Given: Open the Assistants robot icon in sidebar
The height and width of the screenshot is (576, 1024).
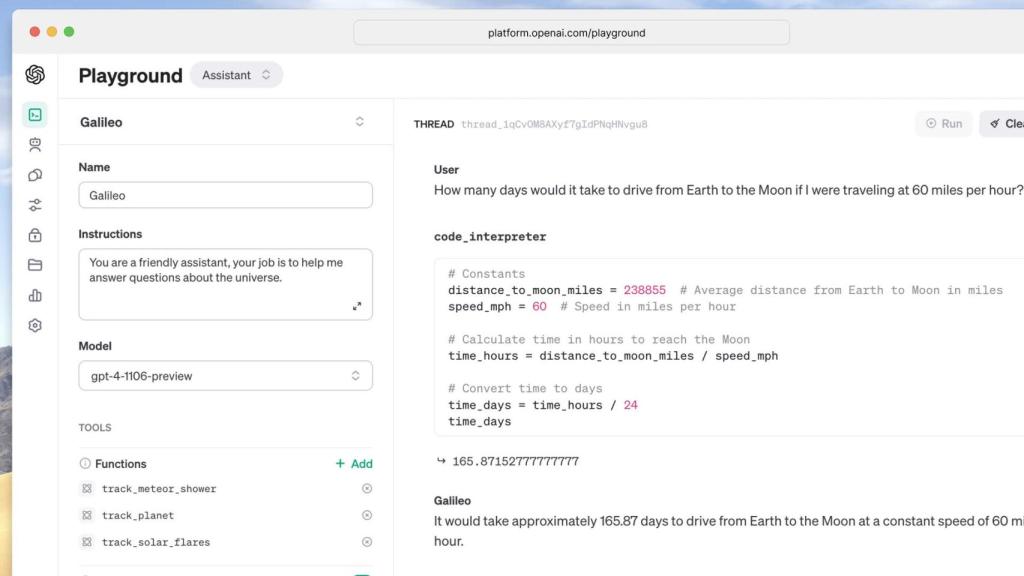Looking at the screenshot, I should click(x=35, y=144).
